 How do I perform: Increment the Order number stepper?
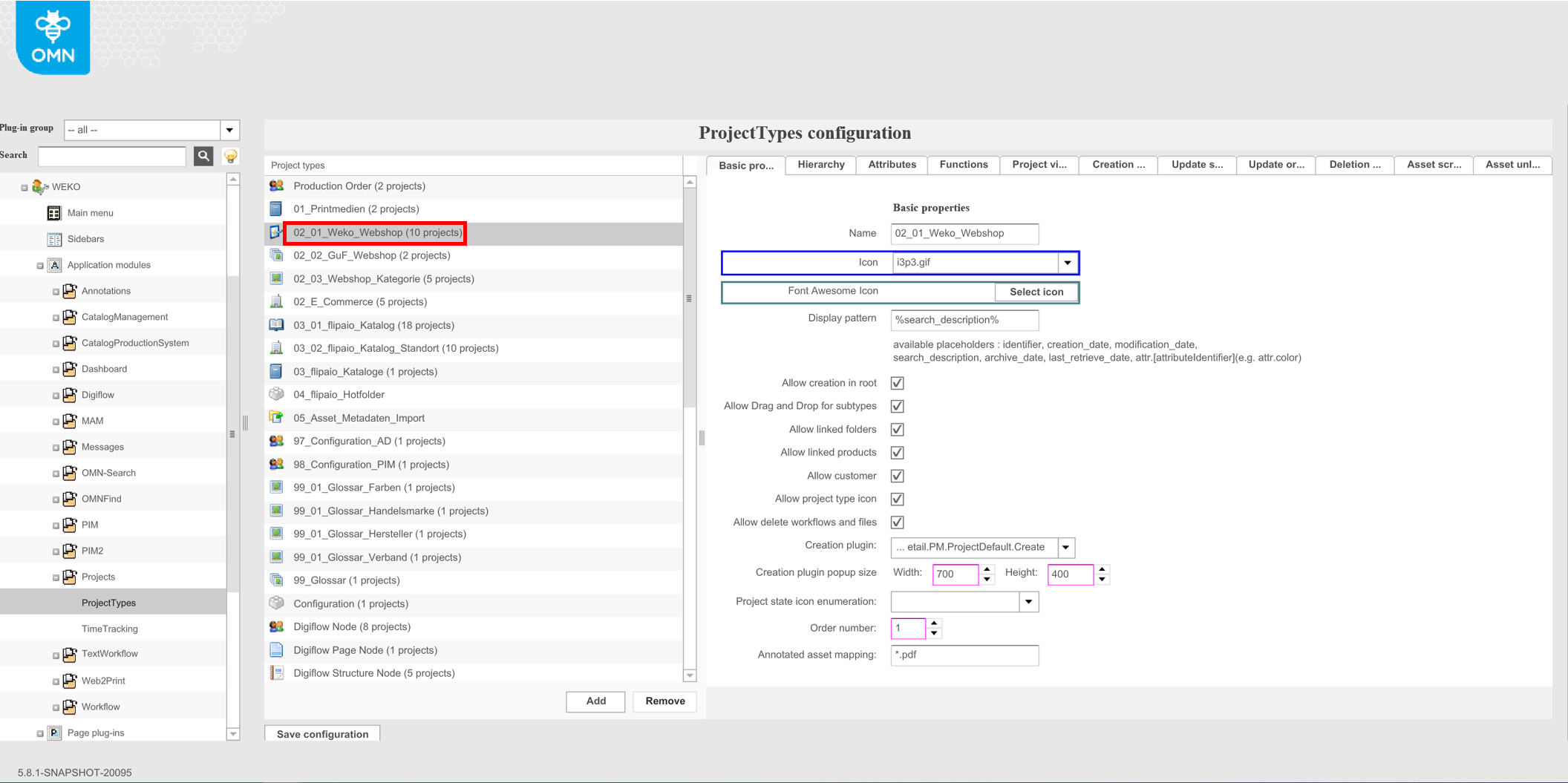(x=933, y=624)
